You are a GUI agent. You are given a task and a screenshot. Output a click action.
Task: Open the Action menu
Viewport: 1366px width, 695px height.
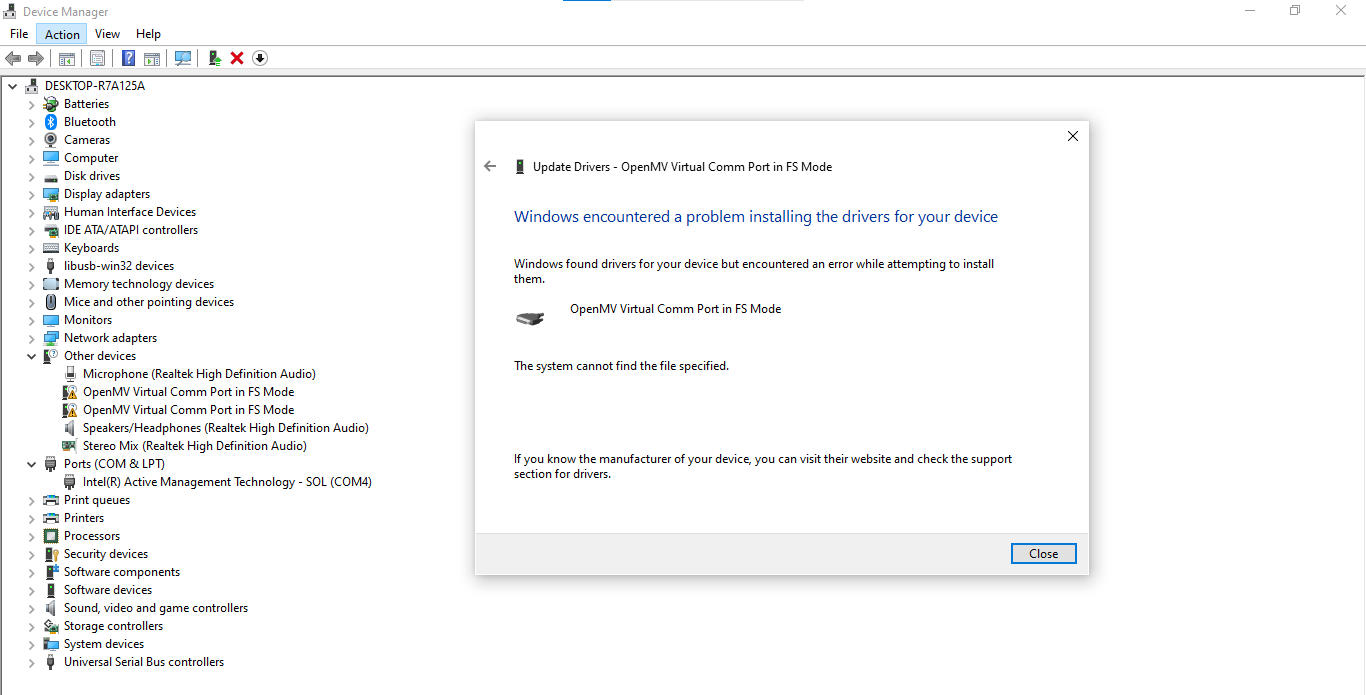click(x=62, y=34)
